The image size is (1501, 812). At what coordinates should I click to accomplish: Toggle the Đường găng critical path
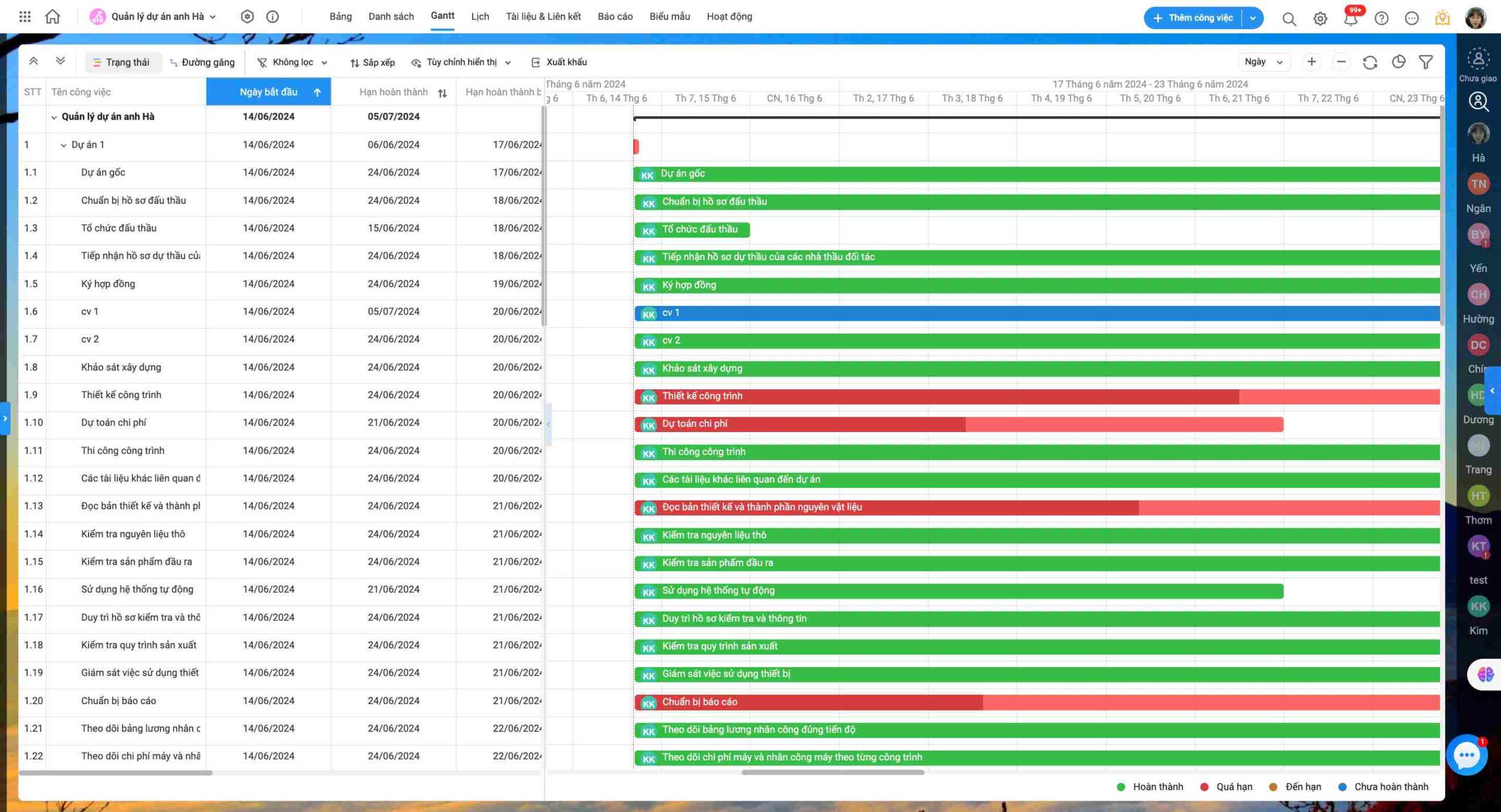coord(202,62)
